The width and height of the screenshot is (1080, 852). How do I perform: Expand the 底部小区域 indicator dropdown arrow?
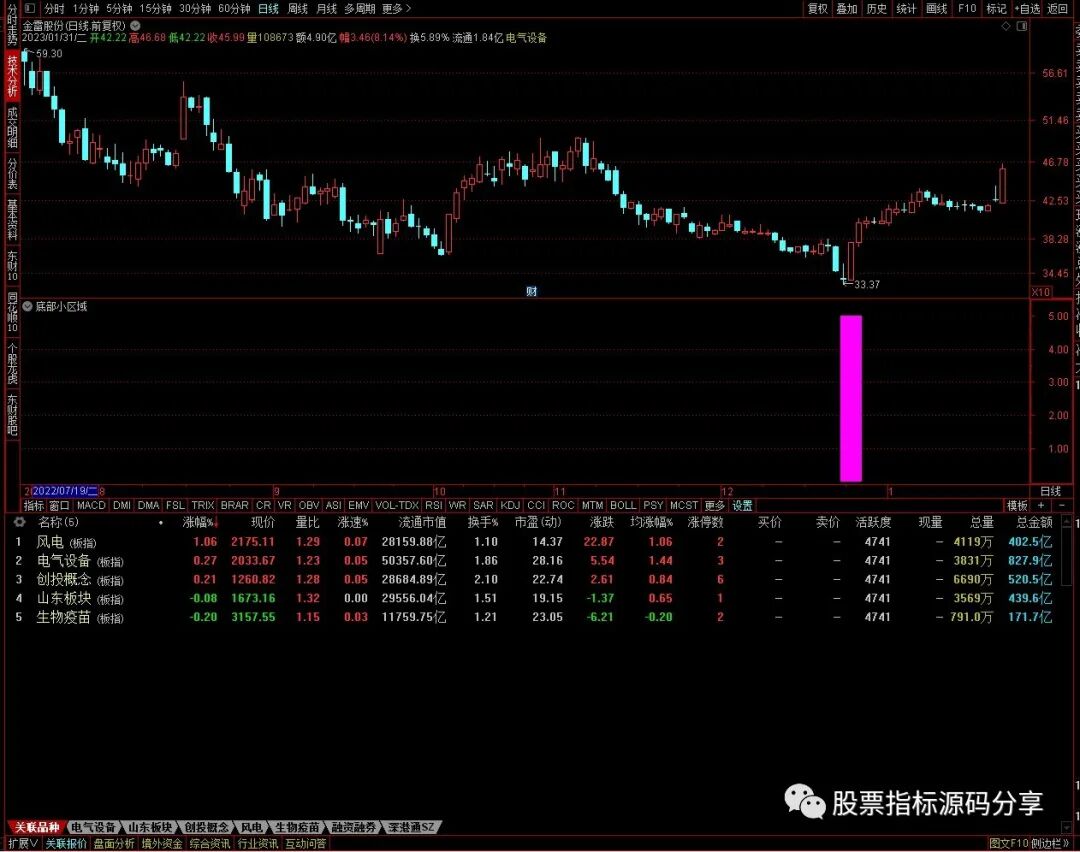(x=28, y=306)
